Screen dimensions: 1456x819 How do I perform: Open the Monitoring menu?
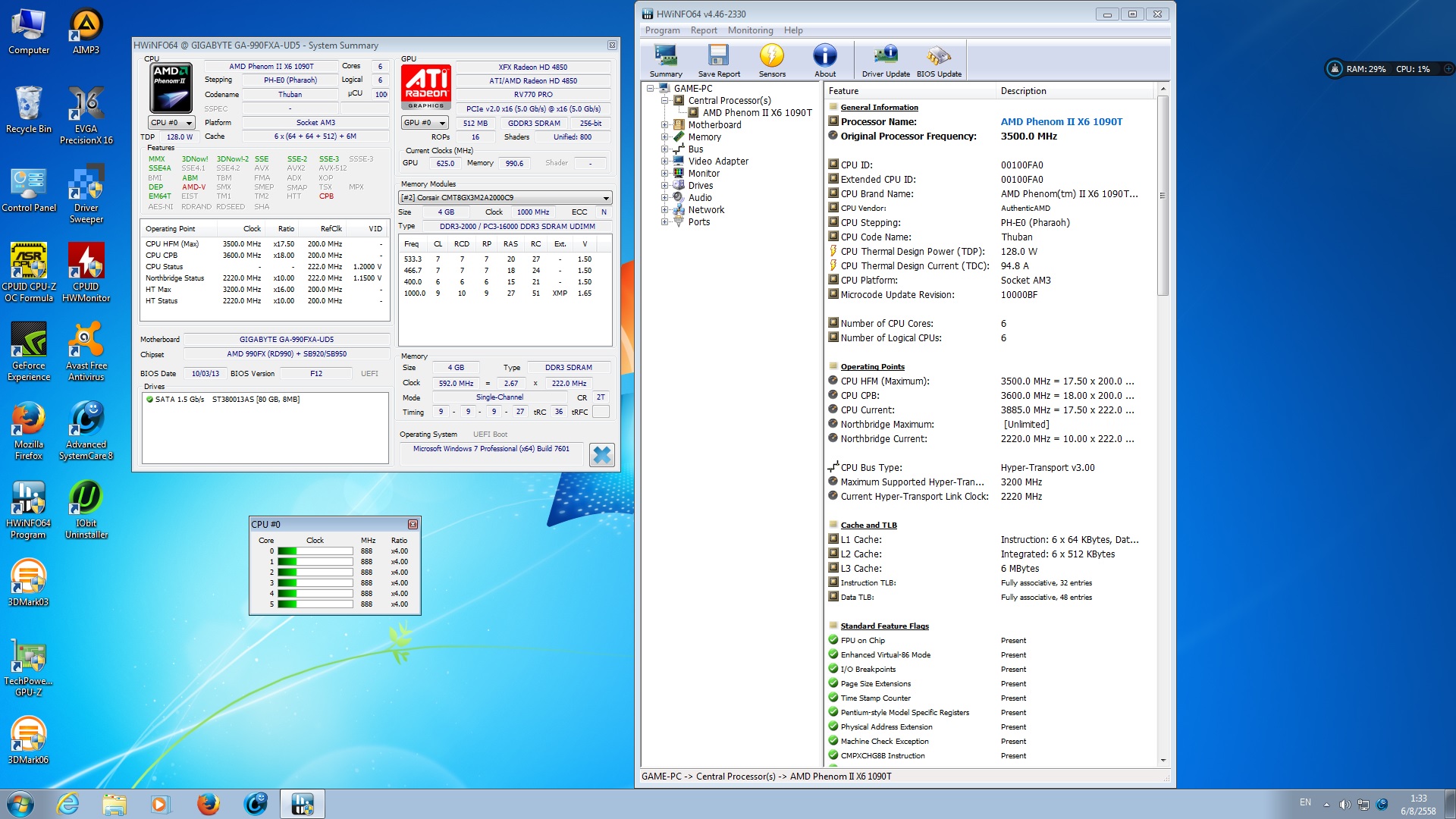[750, 30]
